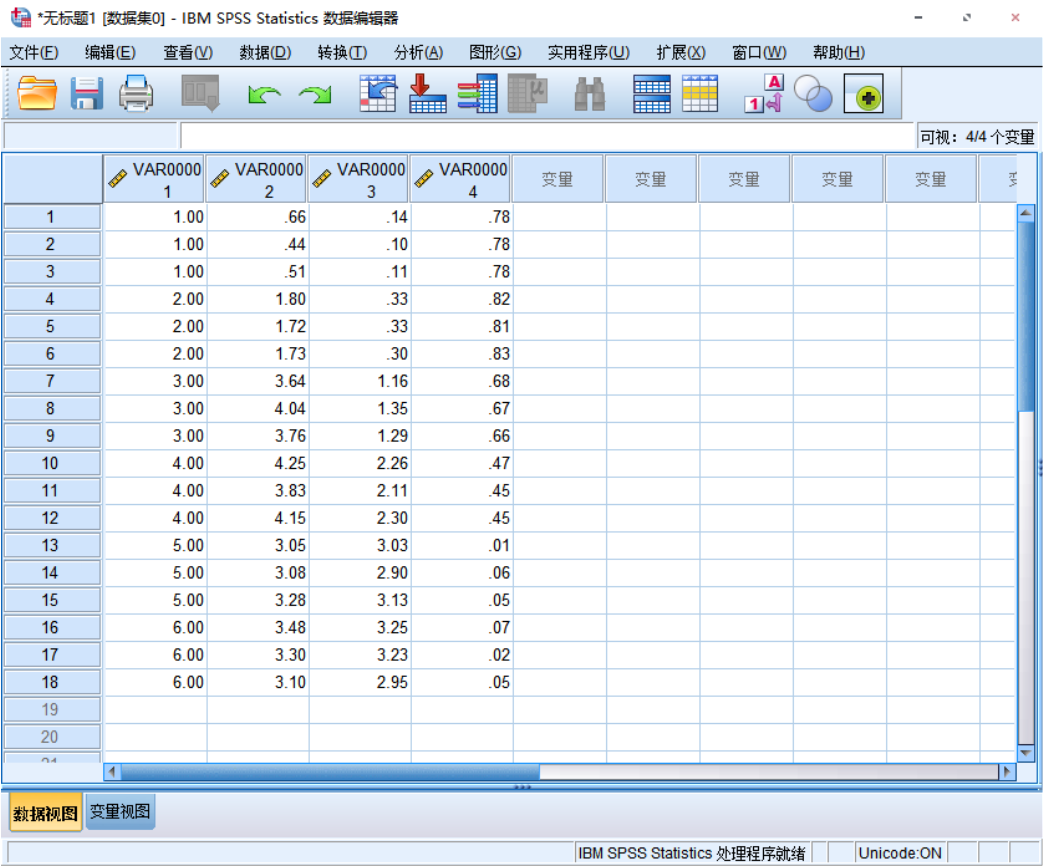Open the 转换(T) menu

tap(342, 53)
